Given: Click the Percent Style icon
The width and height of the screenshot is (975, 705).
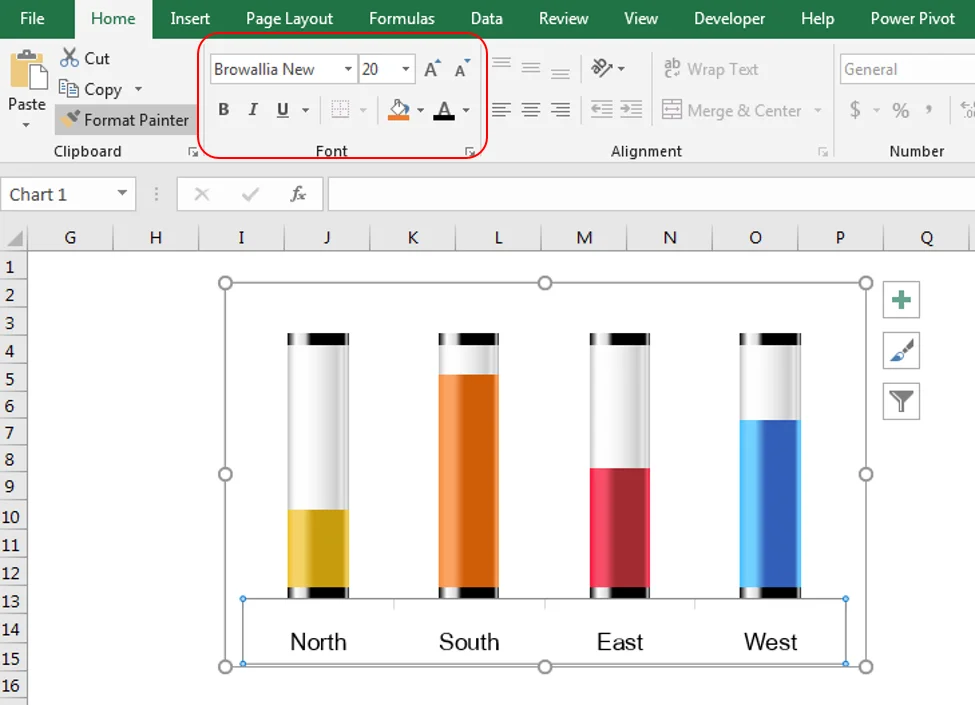Looking at the screenshot, I should click(900, 110).
